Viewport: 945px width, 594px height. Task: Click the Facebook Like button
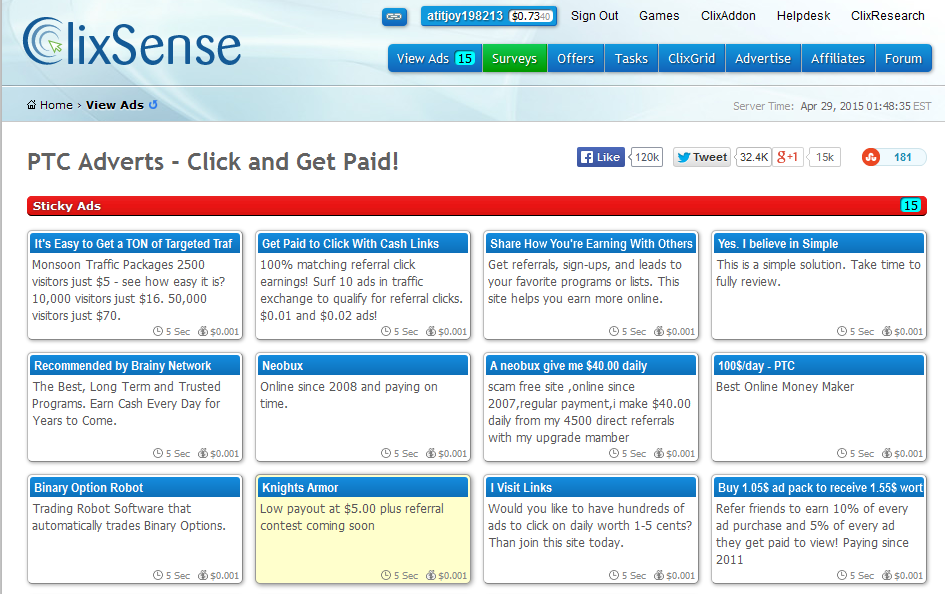[599, 157]
